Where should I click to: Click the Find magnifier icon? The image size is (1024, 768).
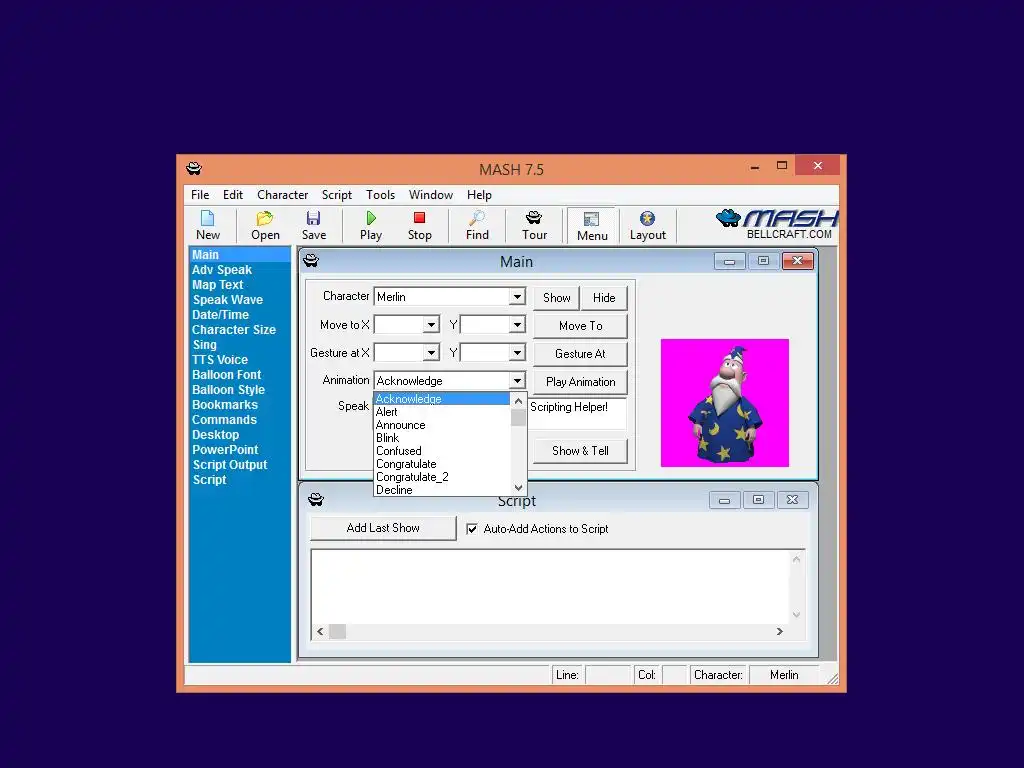[477, 225]
